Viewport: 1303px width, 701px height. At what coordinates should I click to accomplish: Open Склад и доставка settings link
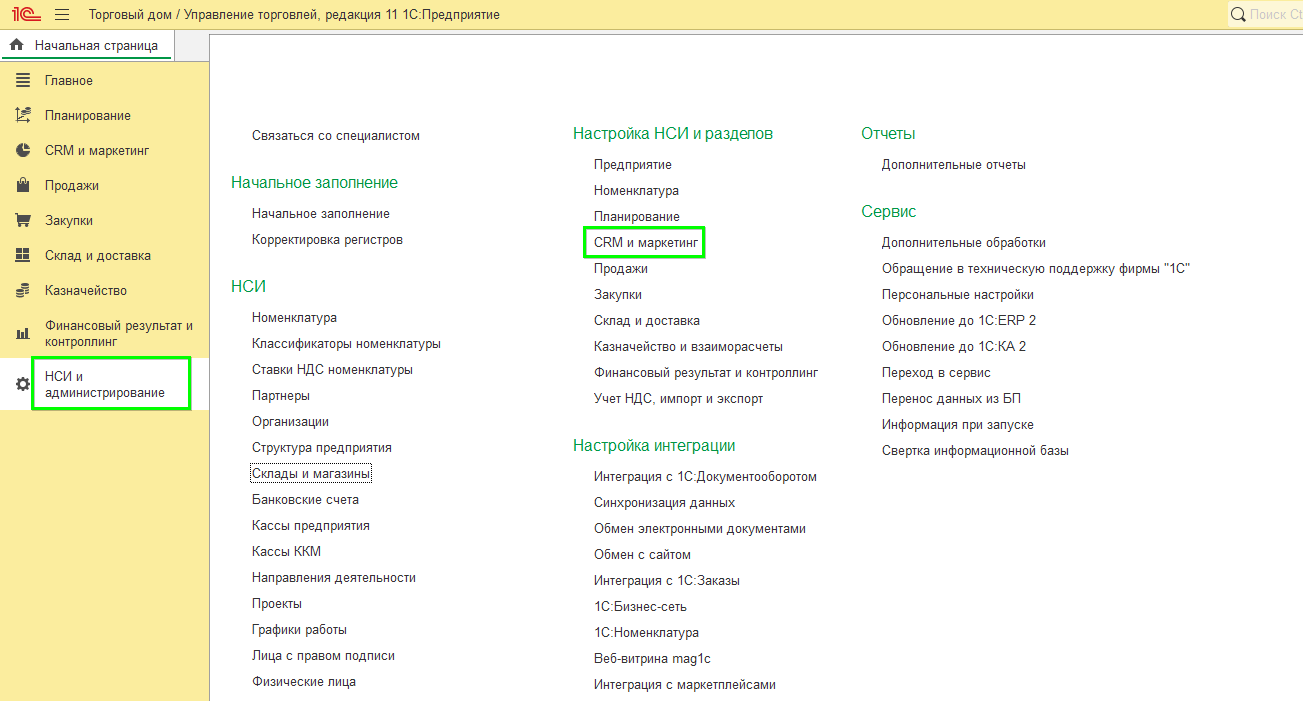(647, 320)
